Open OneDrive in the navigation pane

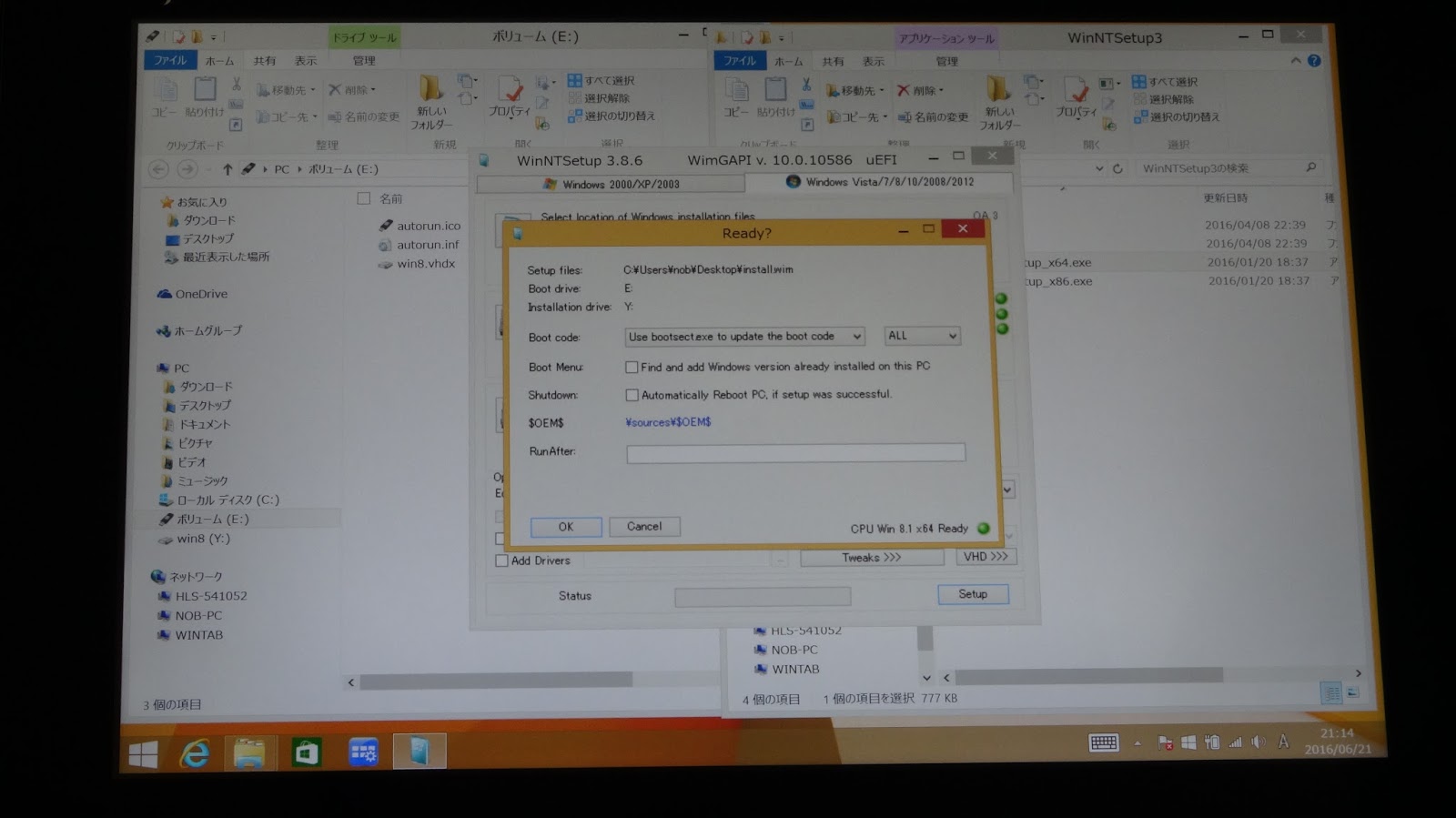point(193,294)
